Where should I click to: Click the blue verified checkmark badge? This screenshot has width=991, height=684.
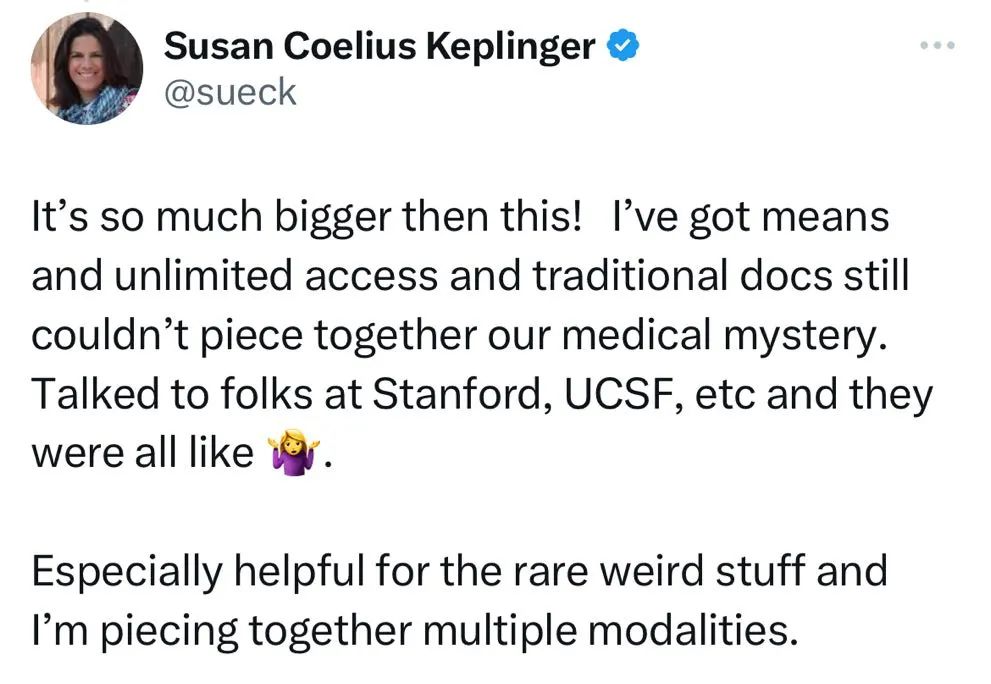(623, 45)
